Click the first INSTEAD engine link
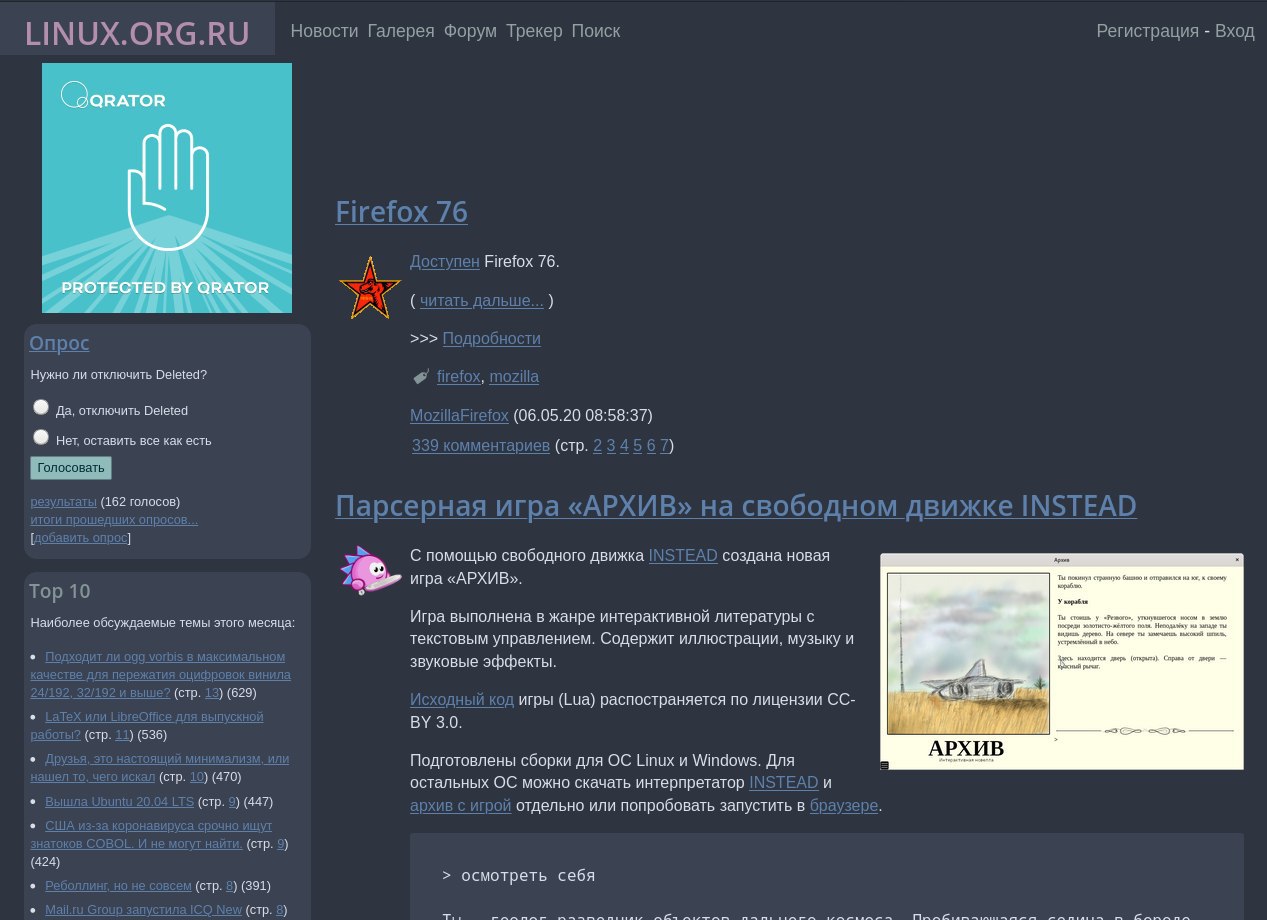The image size is (1267, 920). [x=683, y=555]
